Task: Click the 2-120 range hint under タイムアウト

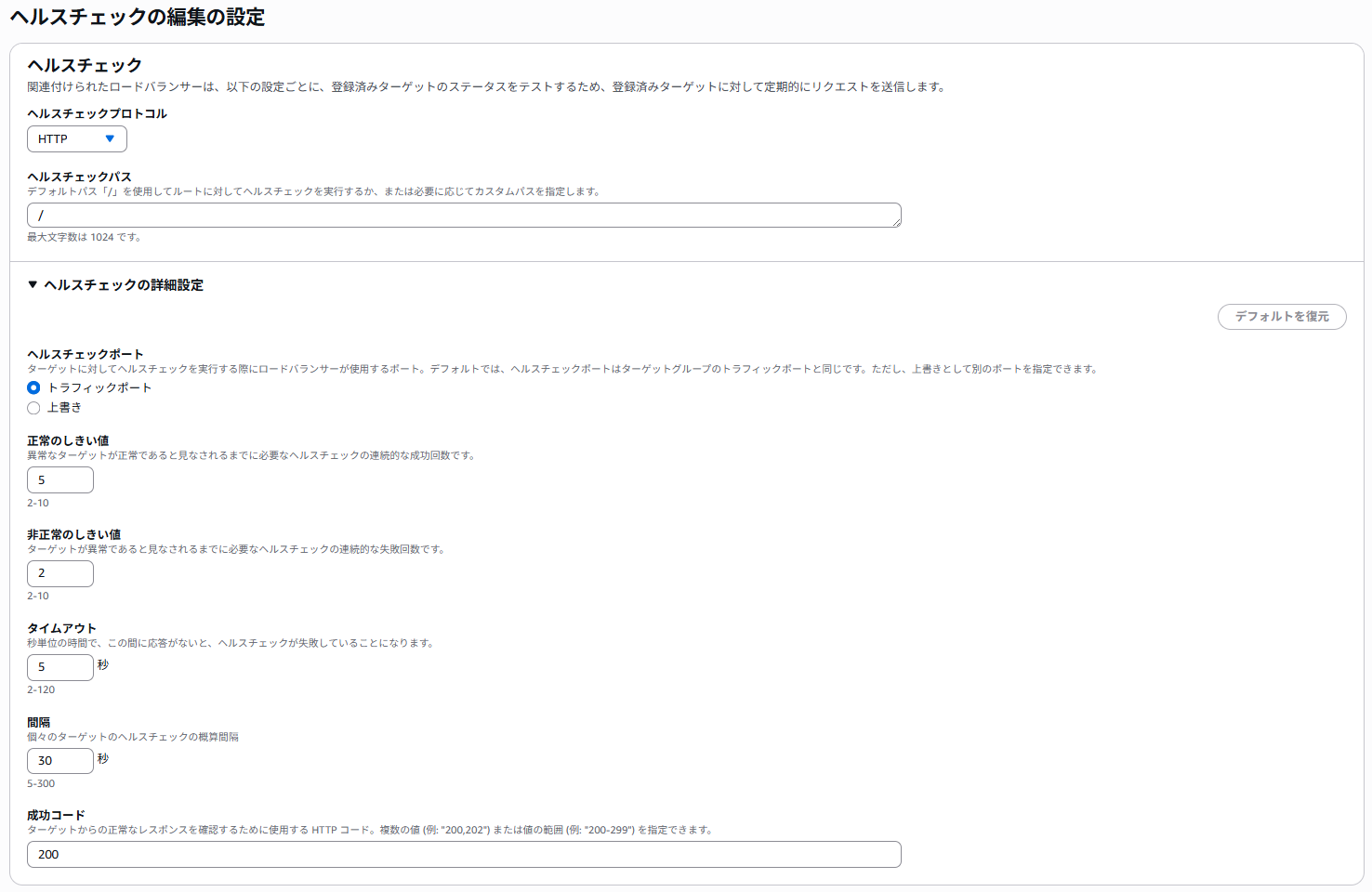Action: coord(41,689)
